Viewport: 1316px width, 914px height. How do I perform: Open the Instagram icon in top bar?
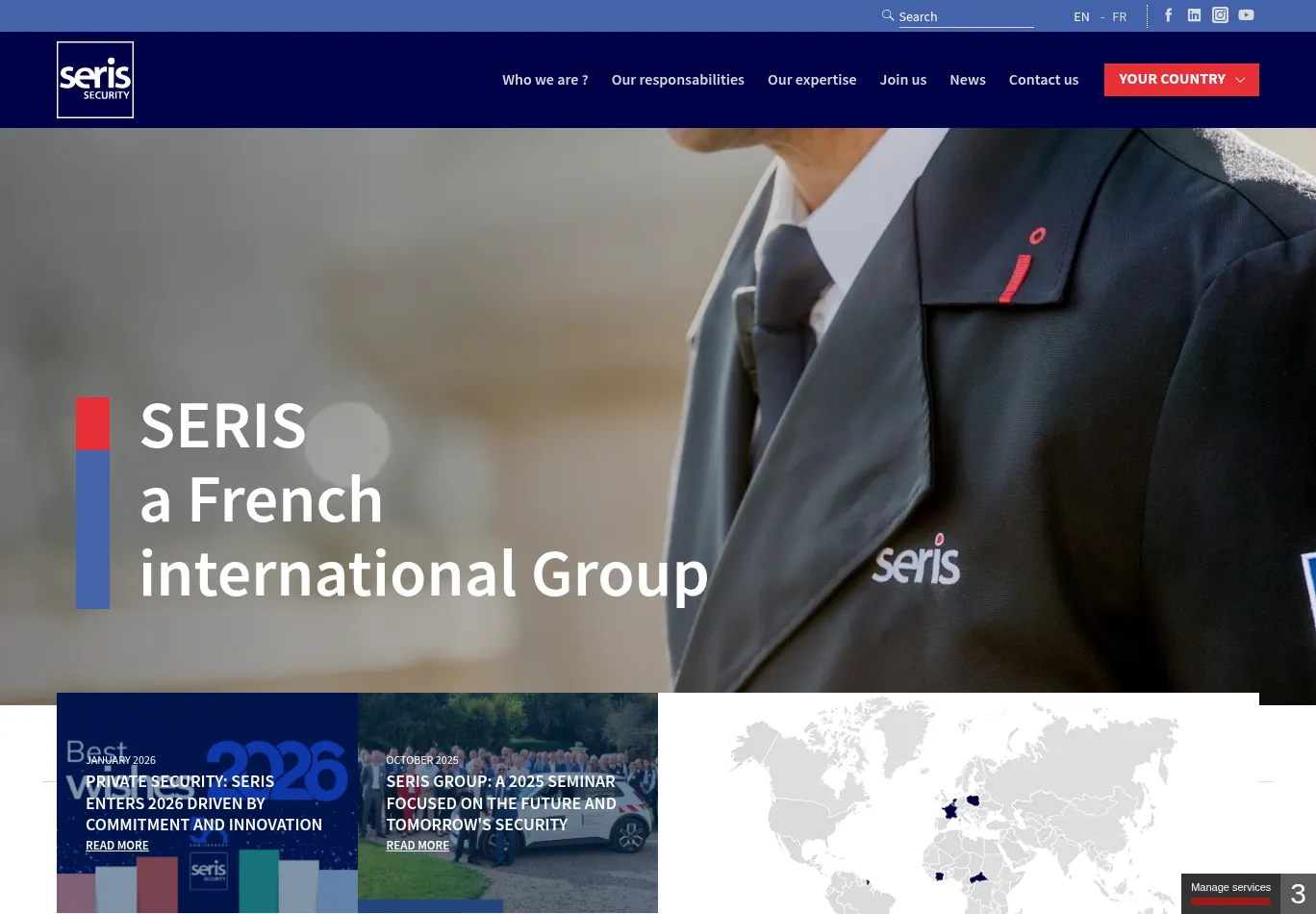[x=1220, y=15]
